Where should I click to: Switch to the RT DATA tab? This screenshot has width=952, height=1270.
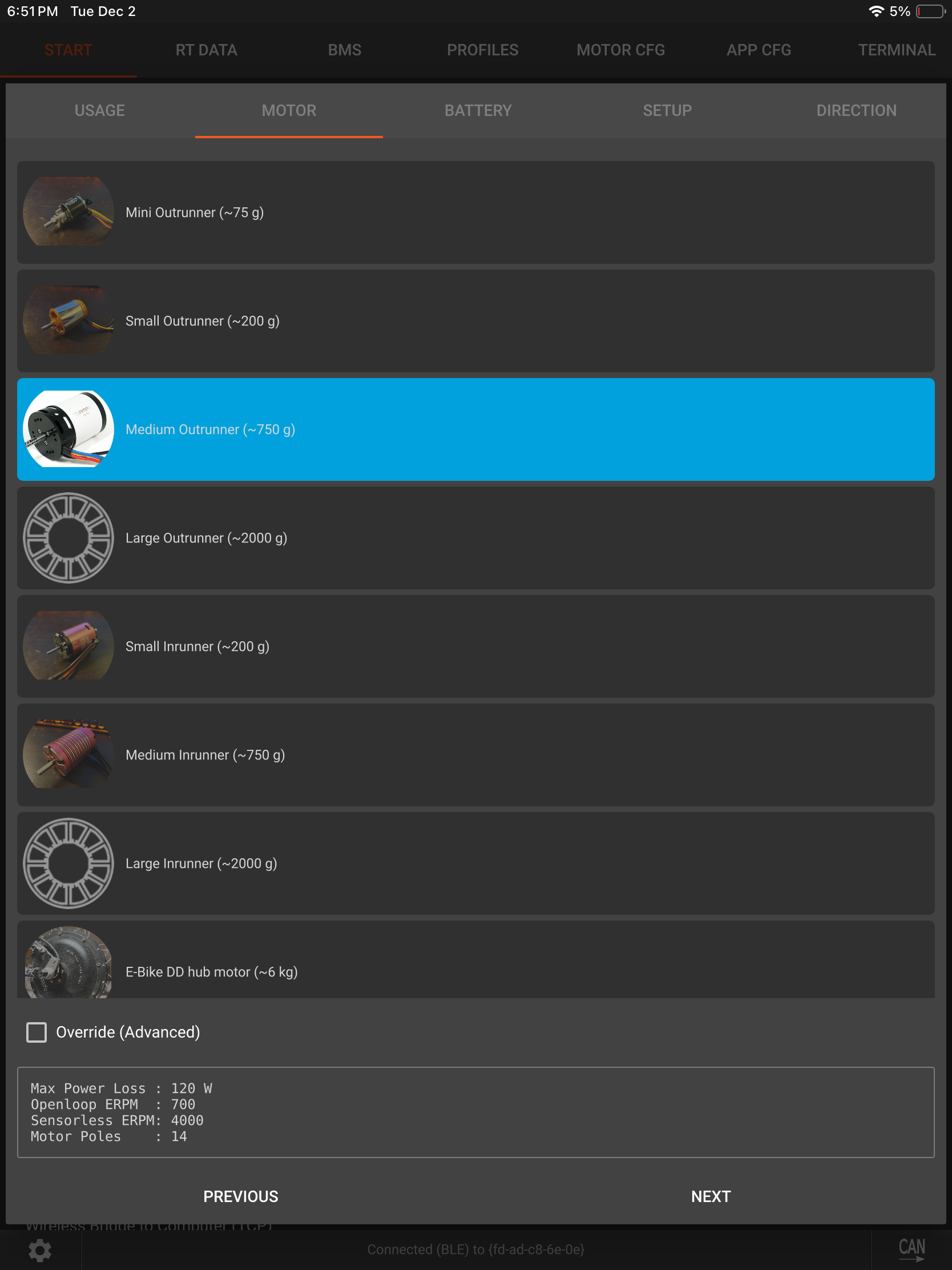[x=206, y=50]
